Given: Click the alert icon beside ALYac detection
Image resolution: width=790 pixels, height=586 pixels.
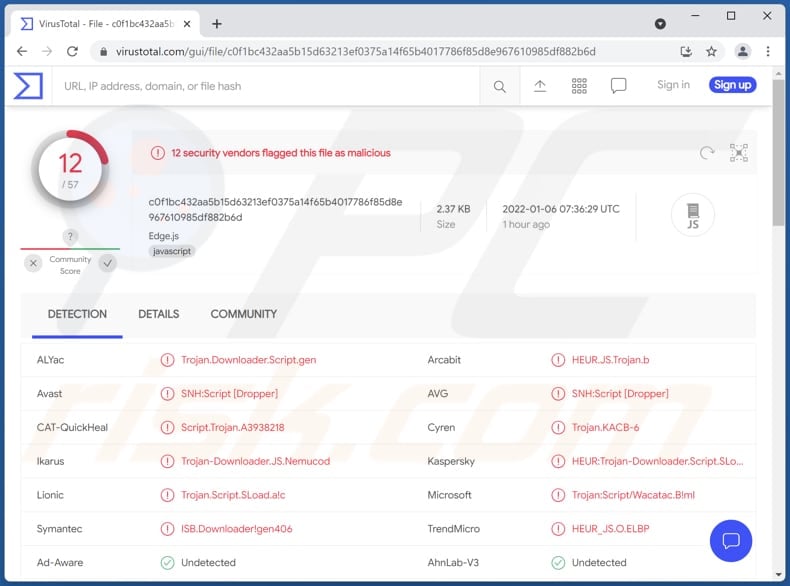Looking at the screenshot, I should click(x=167, y=360).
